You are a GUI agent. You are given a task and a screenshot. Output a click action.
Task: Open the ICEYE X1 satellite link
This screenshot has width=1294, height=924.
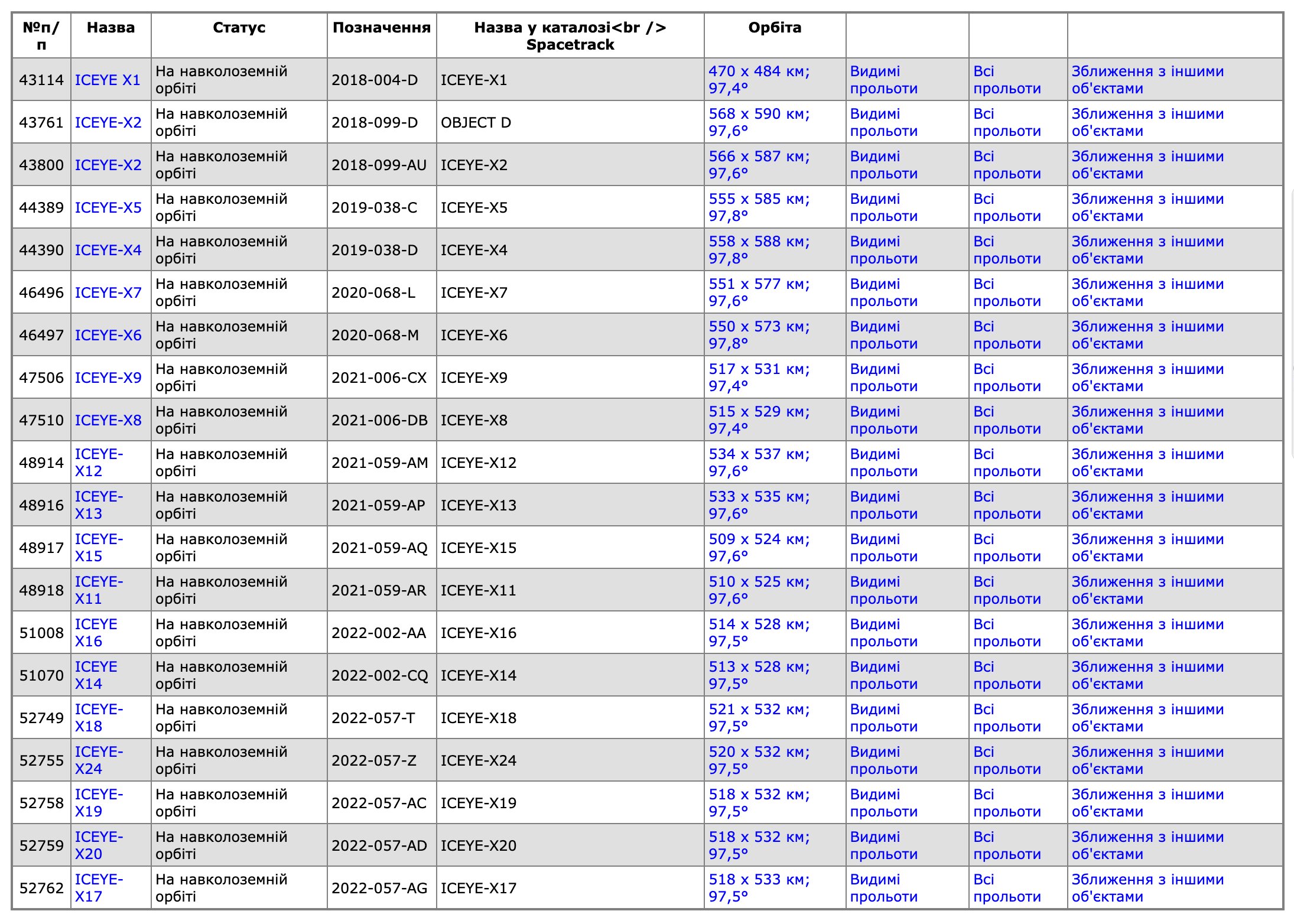pyautogui.click(x=108, y=80)
